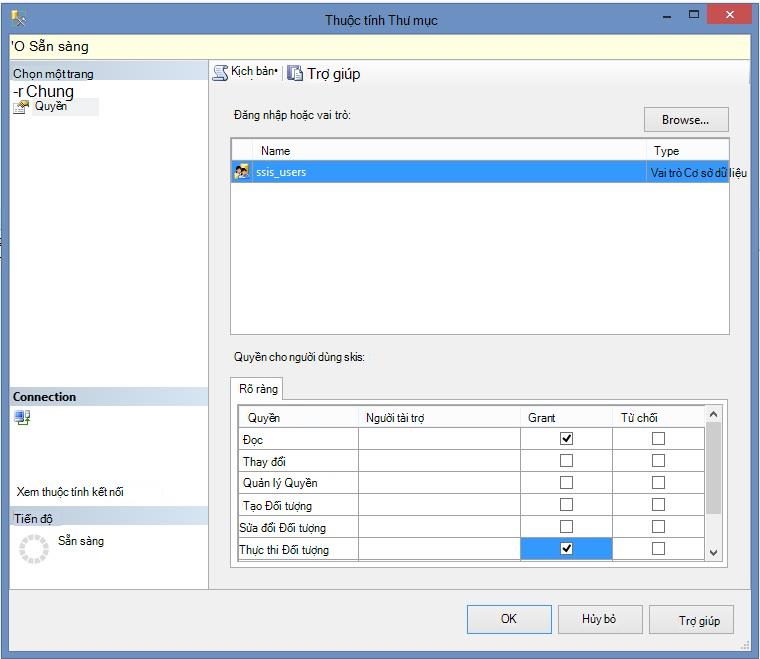Image resolution: width=760 pixels, height=659 pixels.
Task: Check Từ chối for Sửa đổi Đối tượng
Action: tap(658, 526)
